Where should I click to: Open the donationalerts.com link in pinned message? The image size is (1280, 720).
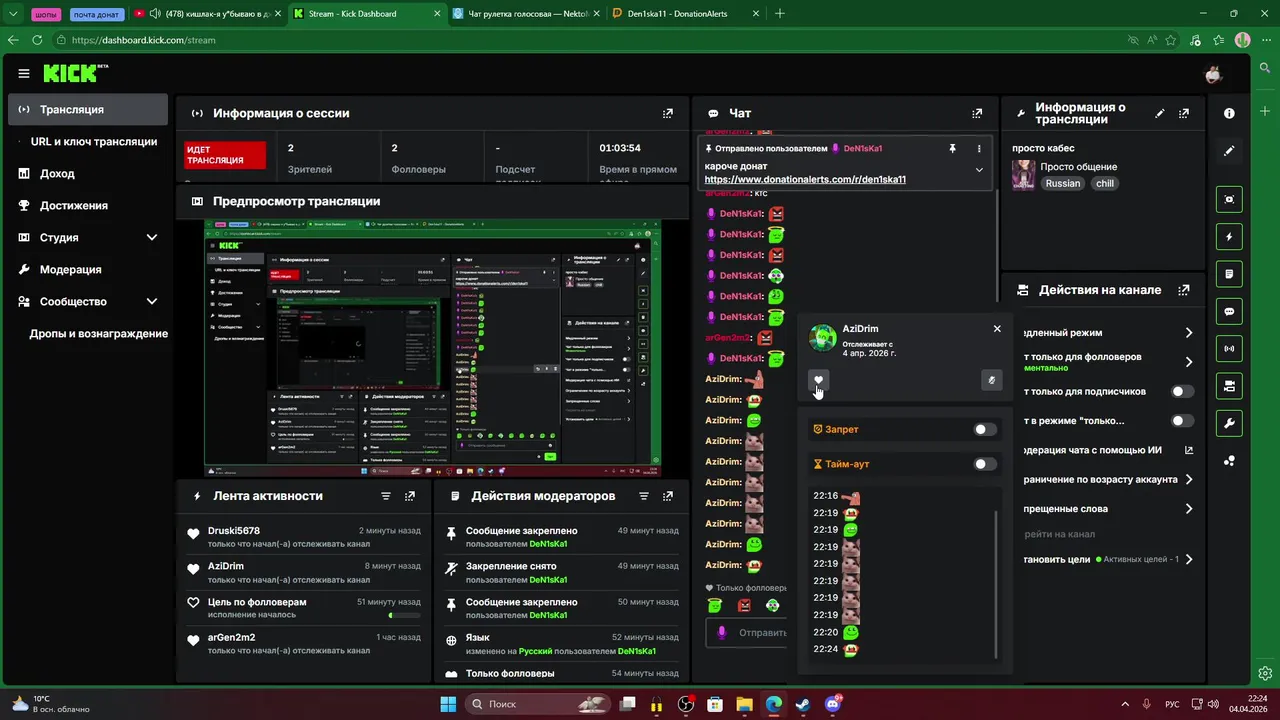[x=805, y=180]
